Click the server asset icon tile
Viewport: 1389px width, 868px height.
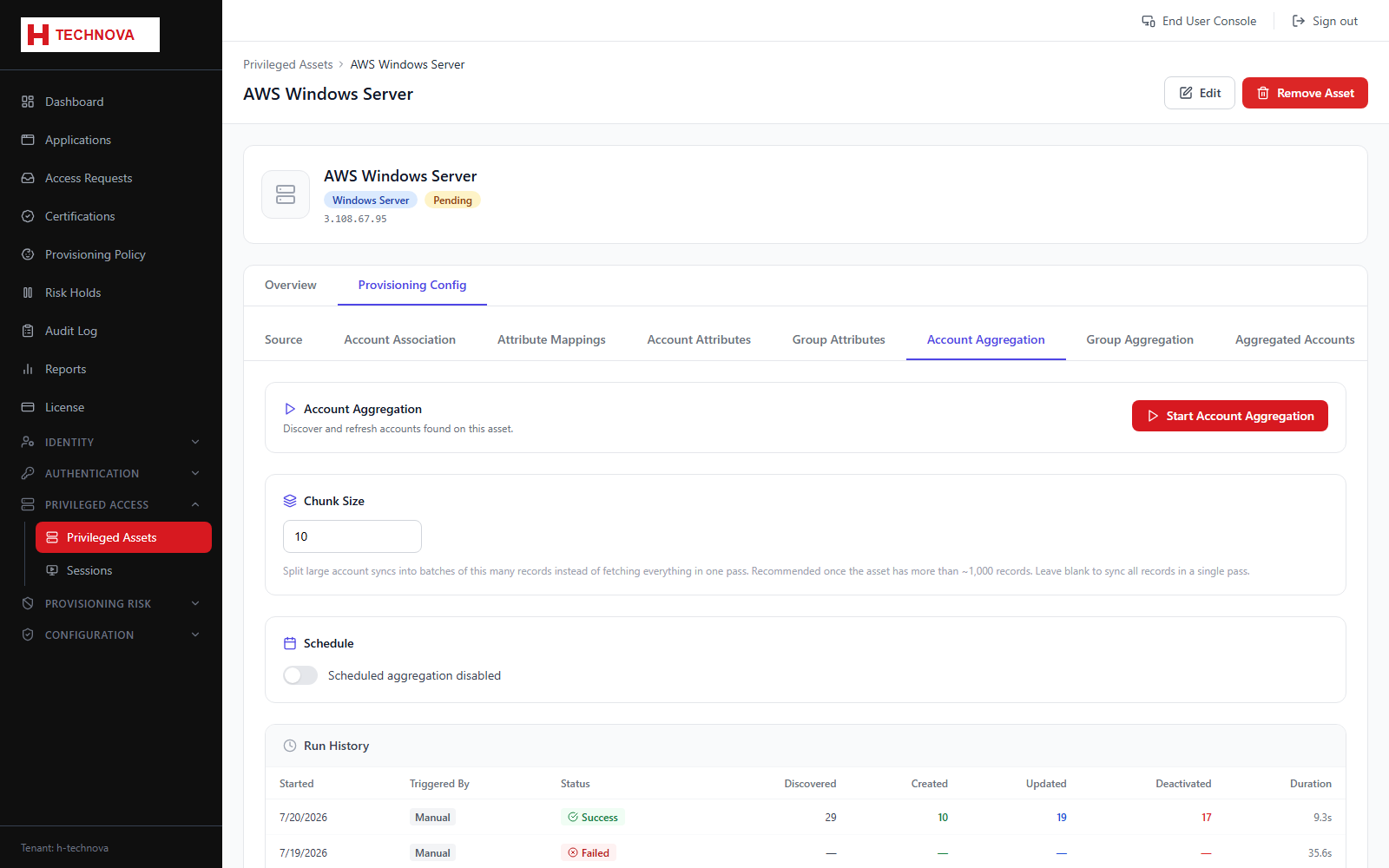pyautogui.click(x=286, y=194)
